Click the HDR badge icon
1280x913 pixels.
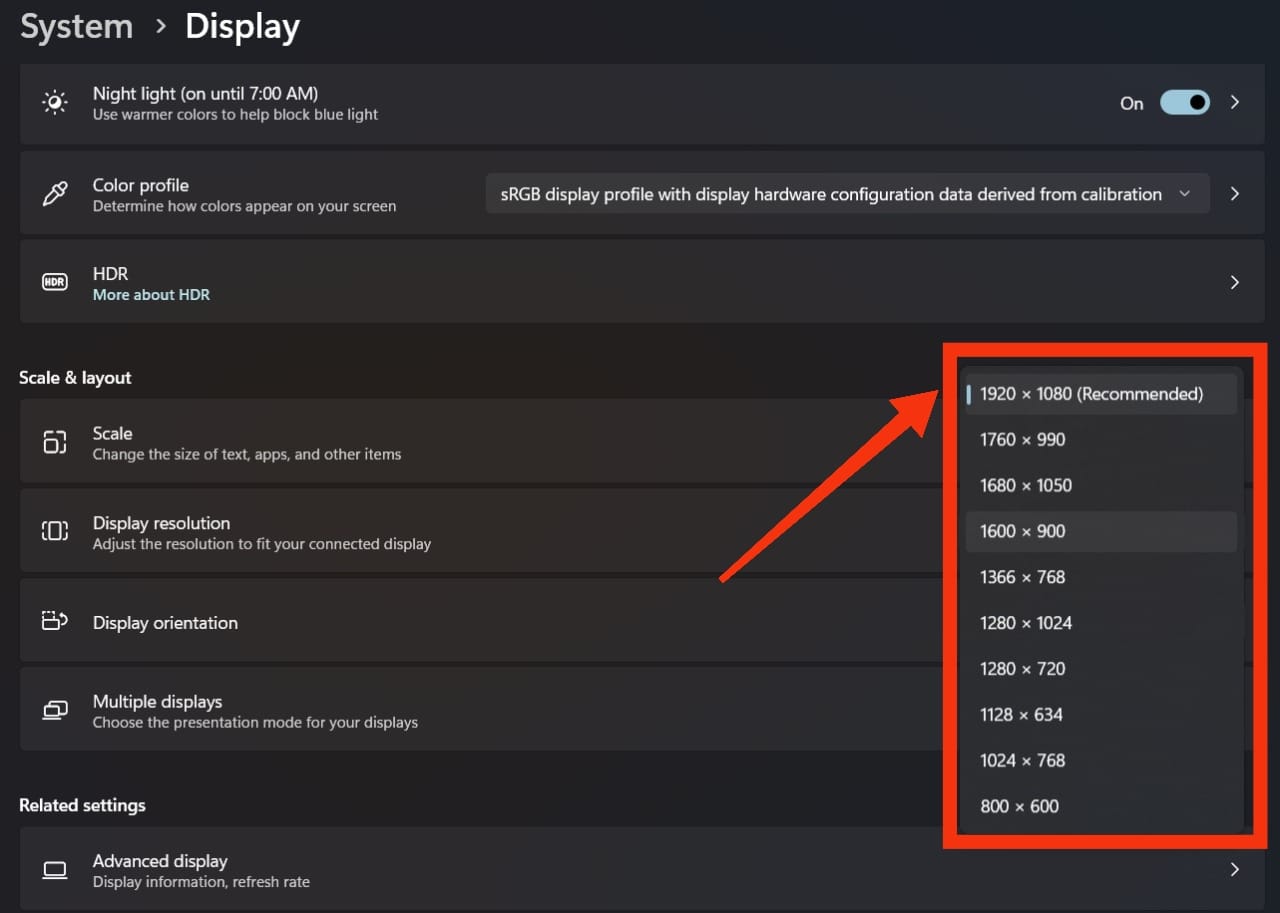pos(55,282)
